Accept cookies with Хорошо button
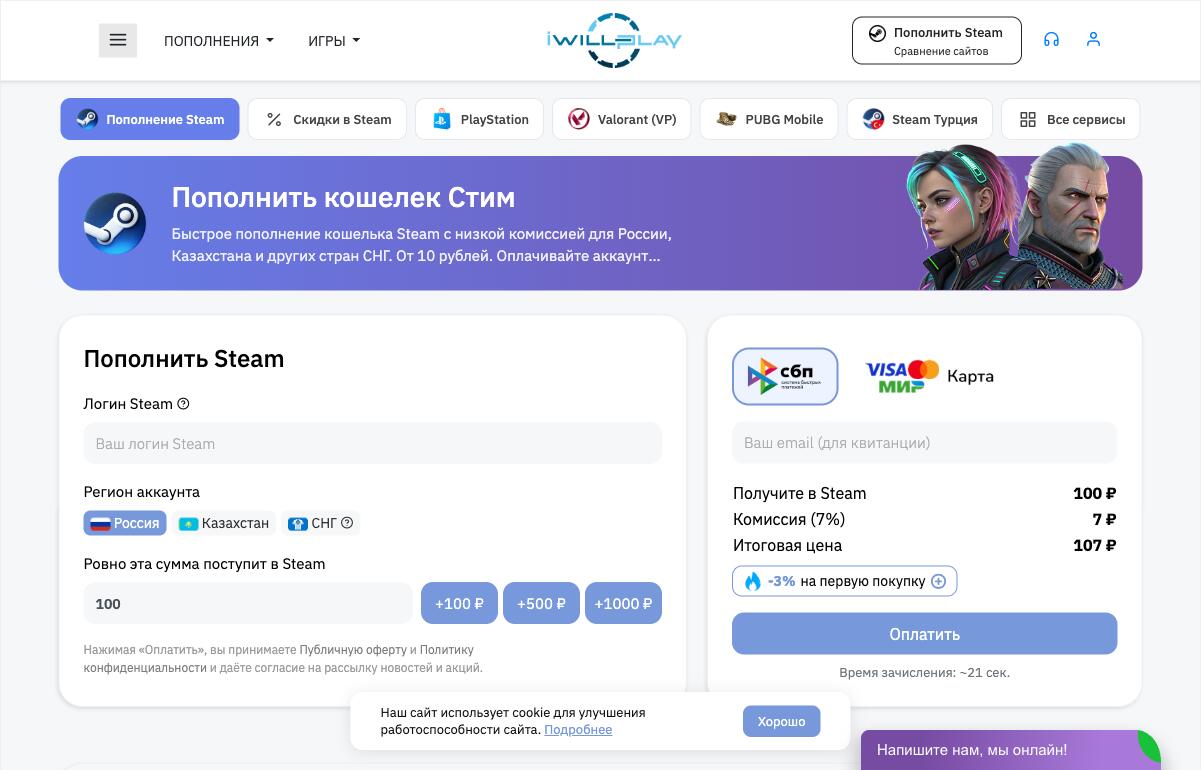Viewport: 1201px width, 770px height. [781, 721]
